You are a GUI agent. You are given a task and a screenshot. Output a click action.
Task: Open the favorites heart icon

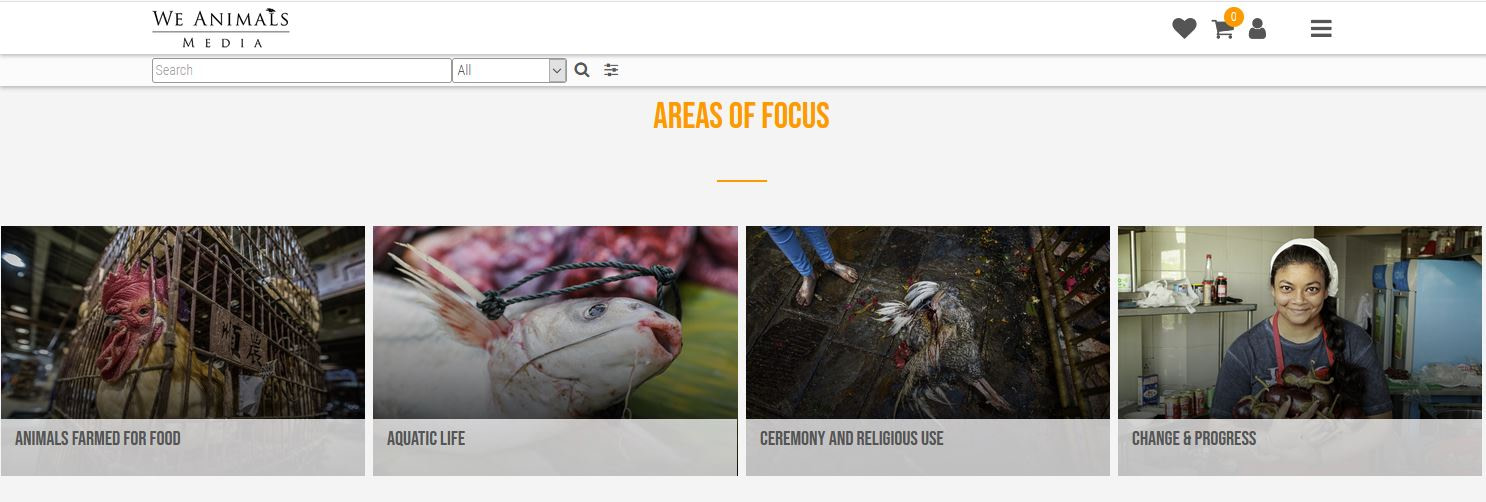click(1184, 29)
